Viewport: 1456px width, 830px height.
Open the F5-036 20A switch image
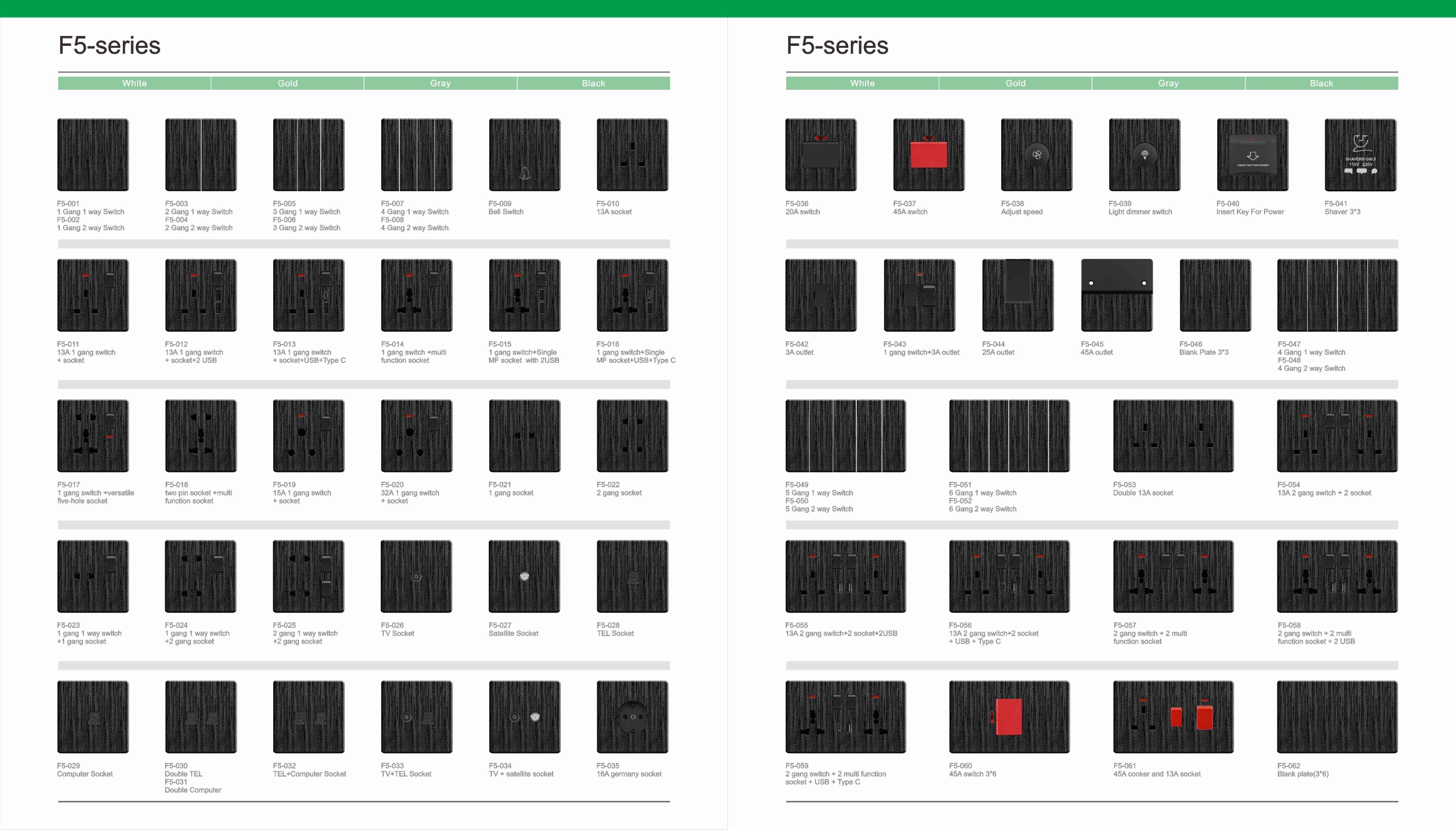821,155
